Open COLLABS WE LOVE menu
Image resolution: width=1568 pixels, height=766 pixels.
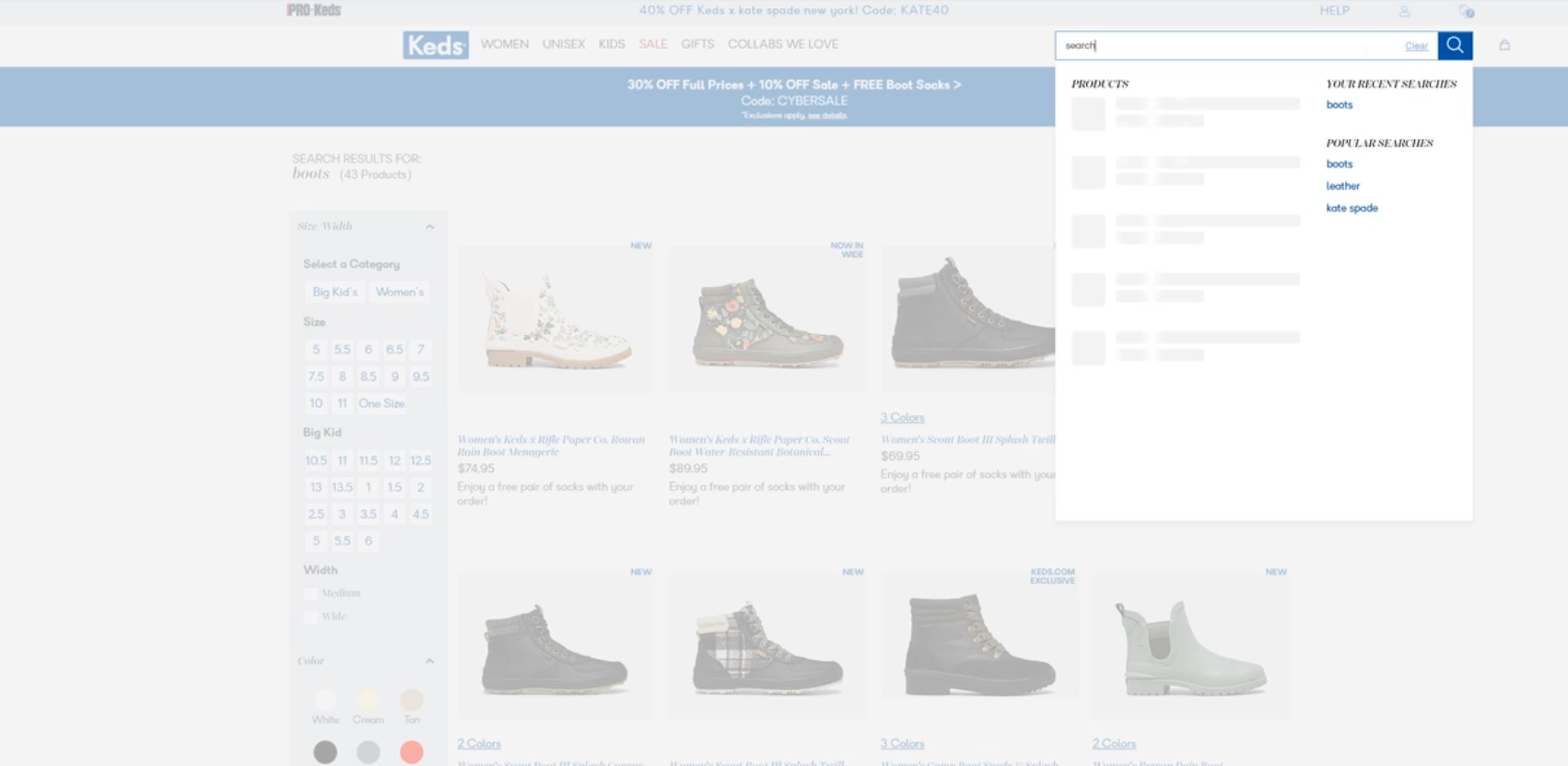click(783, 44)
